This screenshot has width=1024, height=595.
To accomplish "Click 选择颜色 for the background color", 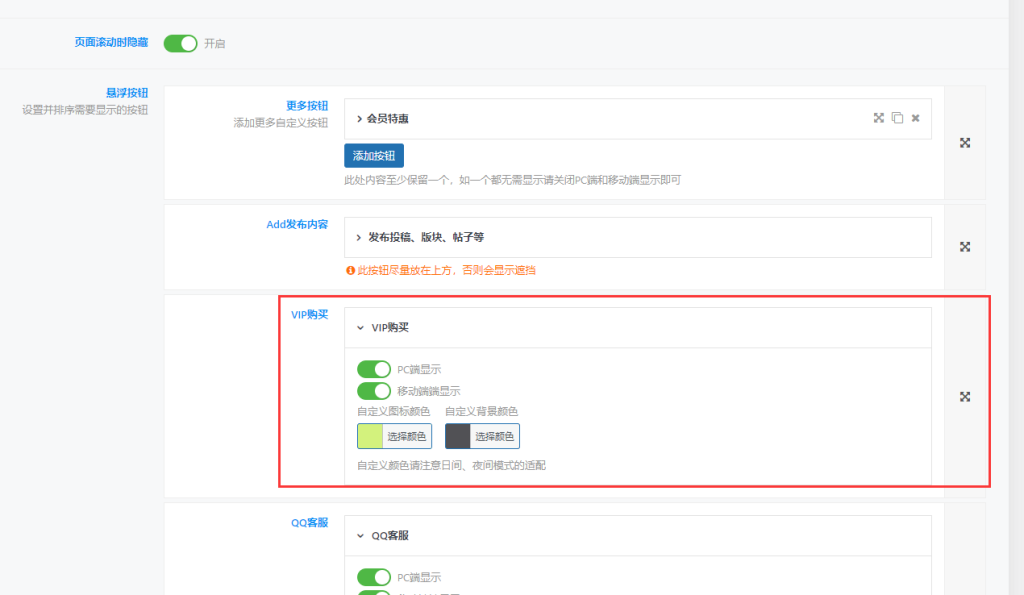I will point(493,436).
